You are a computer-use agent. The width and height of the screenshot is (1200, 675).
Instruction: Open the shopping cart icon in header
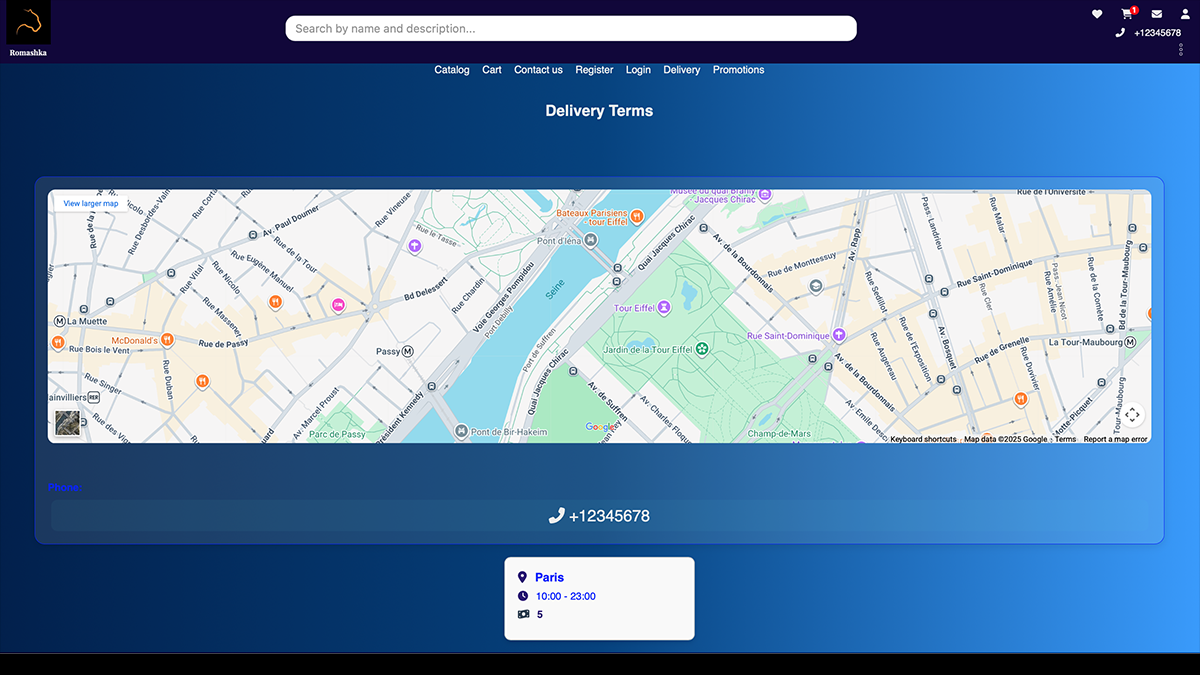tap(1128, 14)
